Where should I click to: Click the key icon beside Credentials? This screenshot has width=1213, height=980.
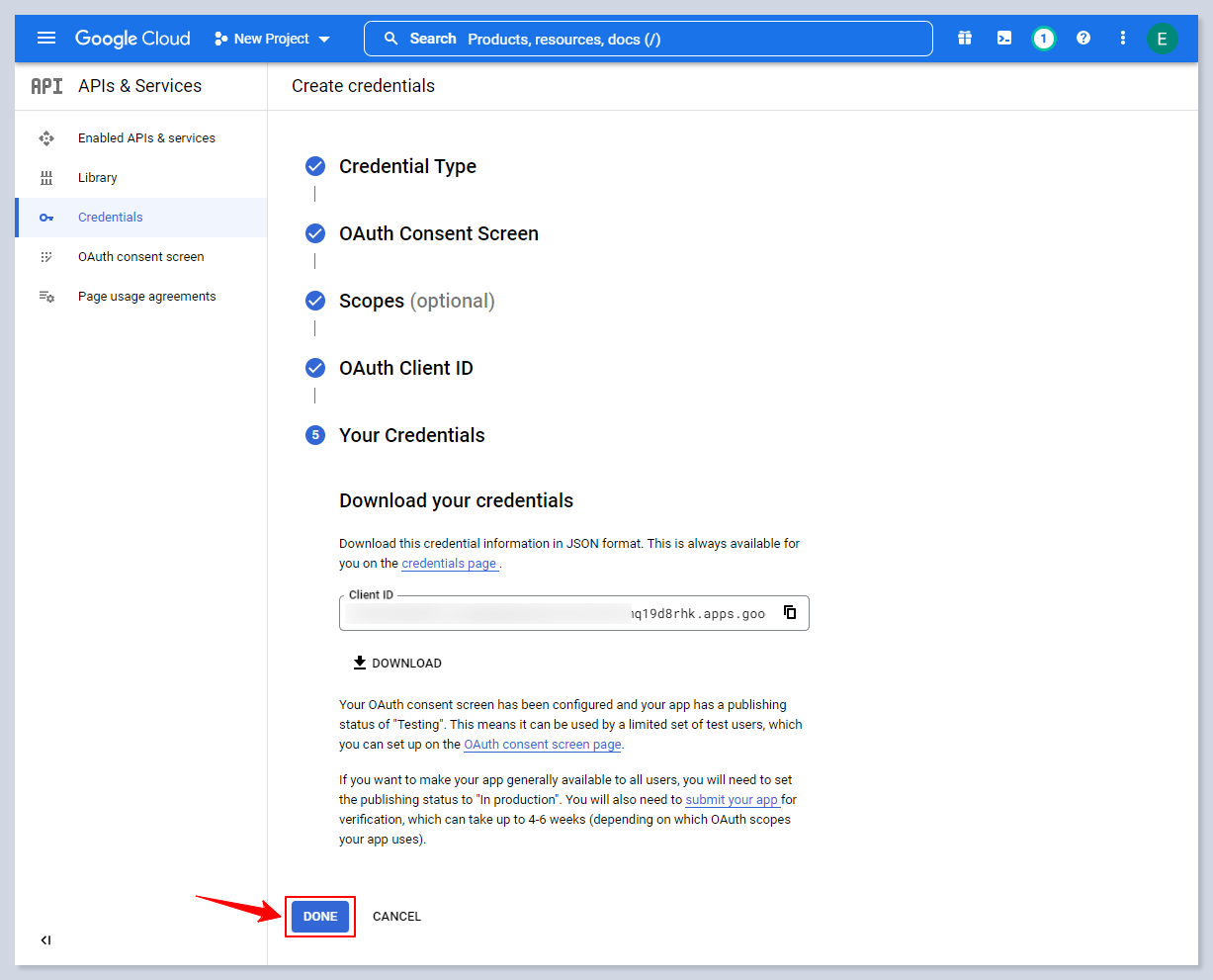[x=46, y=218]
